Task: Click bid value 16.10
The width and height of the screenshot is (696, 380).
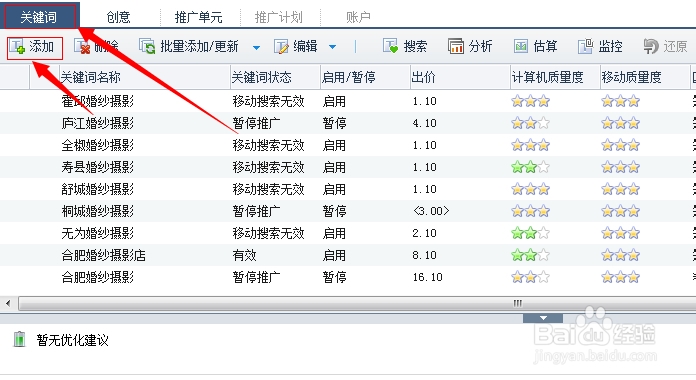Action: 427,277
